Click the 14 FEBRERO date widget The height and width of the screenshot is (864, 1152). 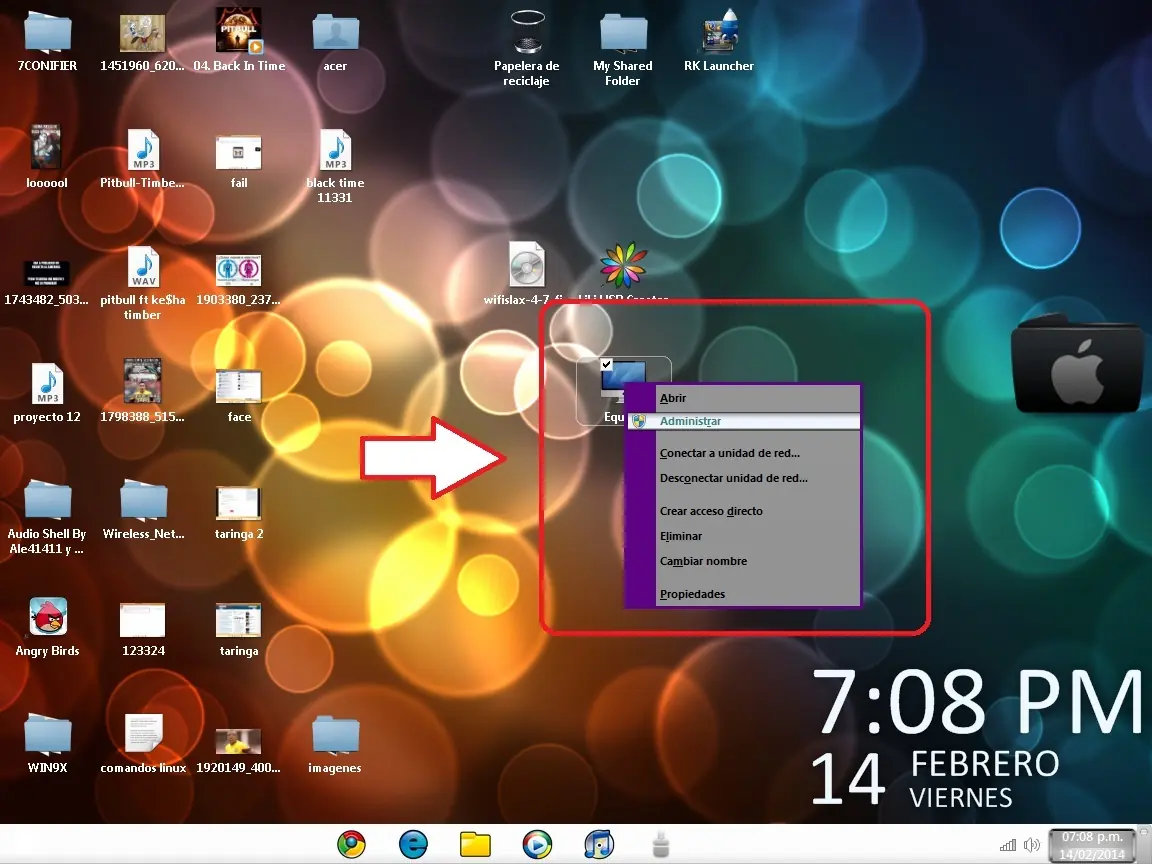tap(935, 779)
